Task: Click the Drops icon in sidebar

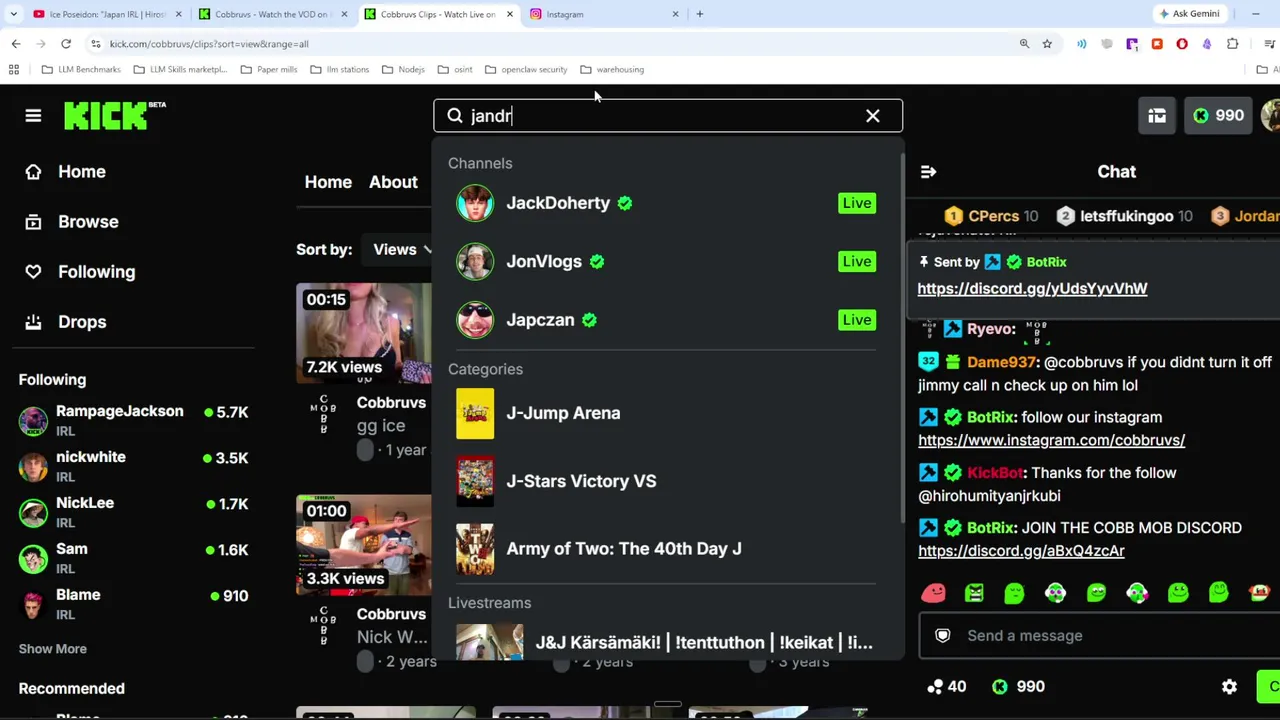Action: tap(33, 322)
